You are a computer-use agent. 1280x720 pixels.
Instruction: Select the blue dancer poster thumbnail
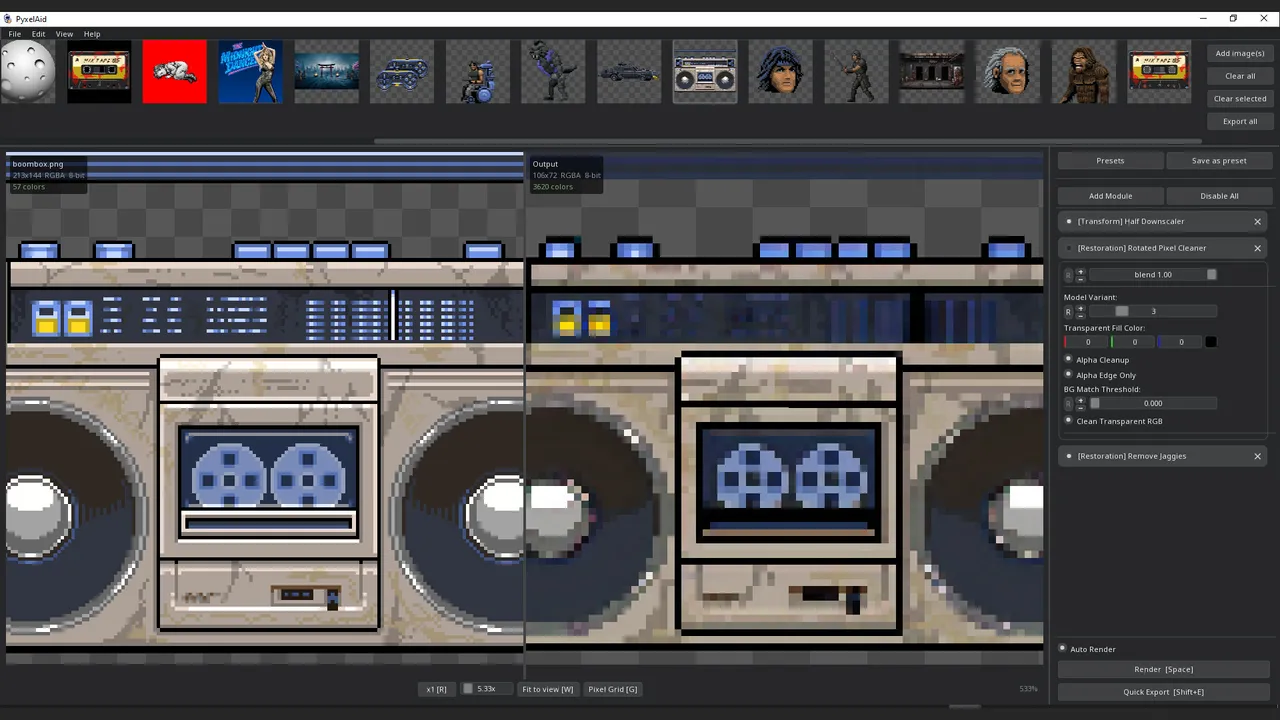coord(250,72)
